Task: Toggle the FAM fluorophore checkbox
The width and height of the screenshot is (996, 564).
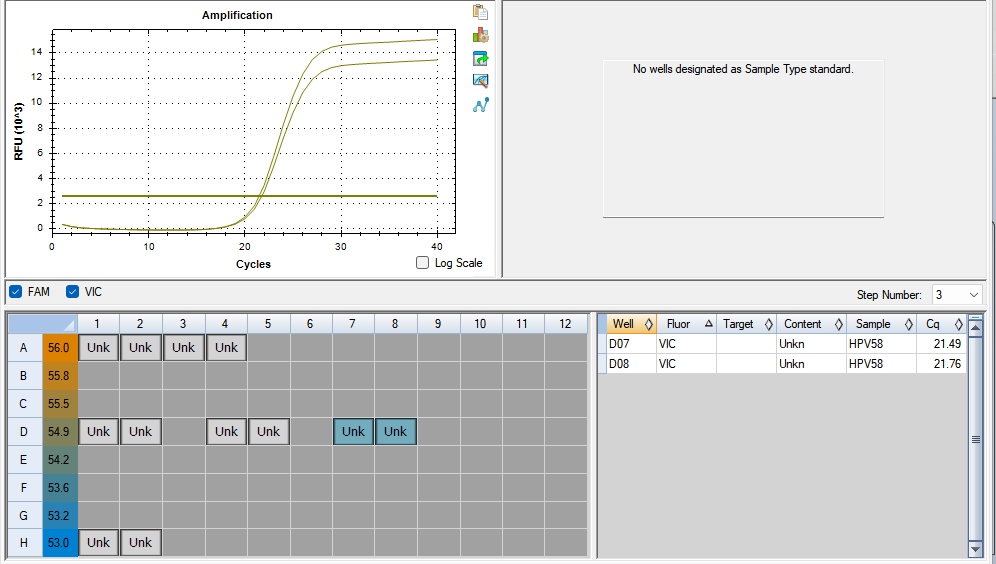Action: click(x=16, y=292)
